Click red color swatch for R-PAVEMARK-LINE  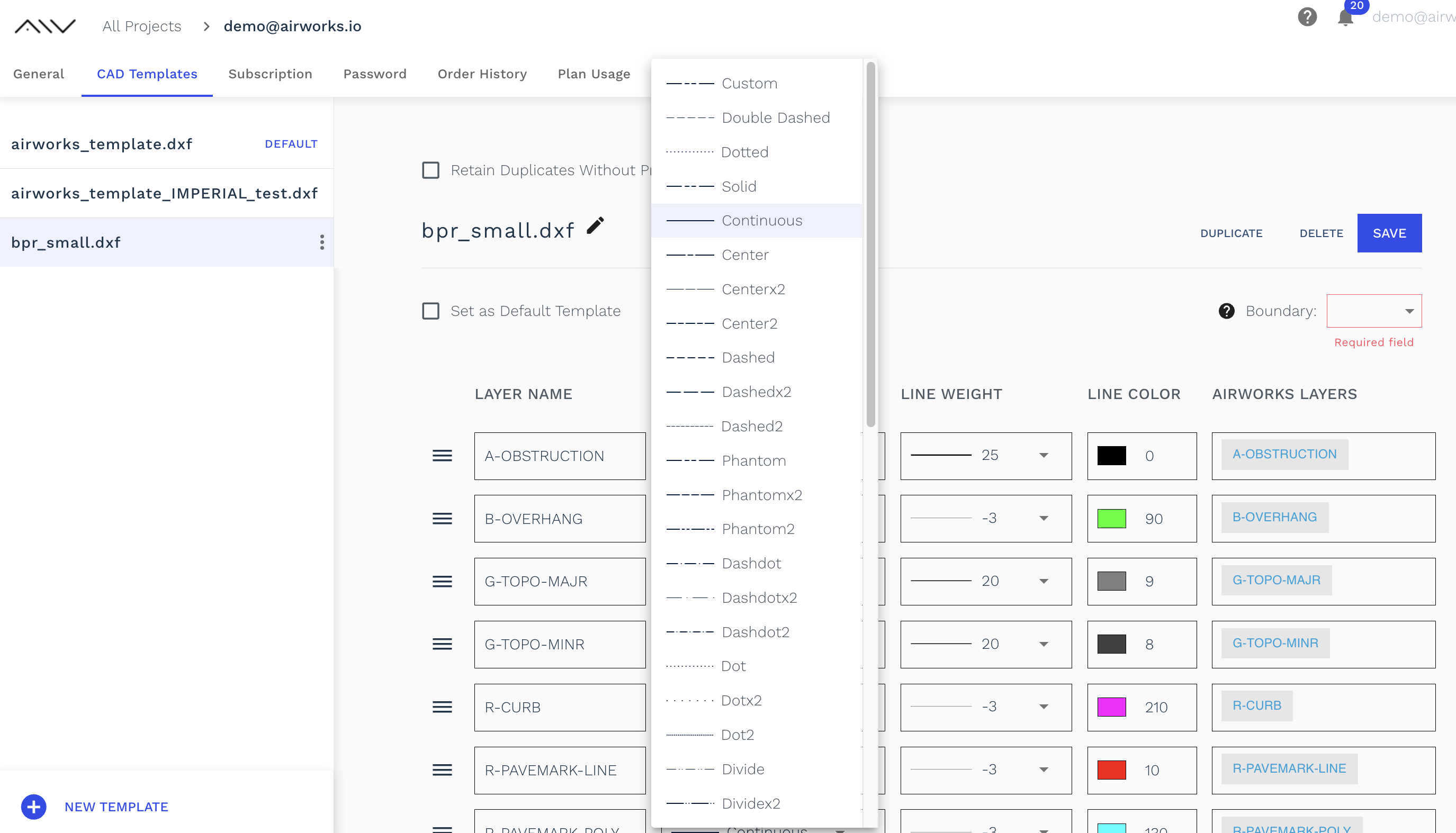[x=1111, y=770]
